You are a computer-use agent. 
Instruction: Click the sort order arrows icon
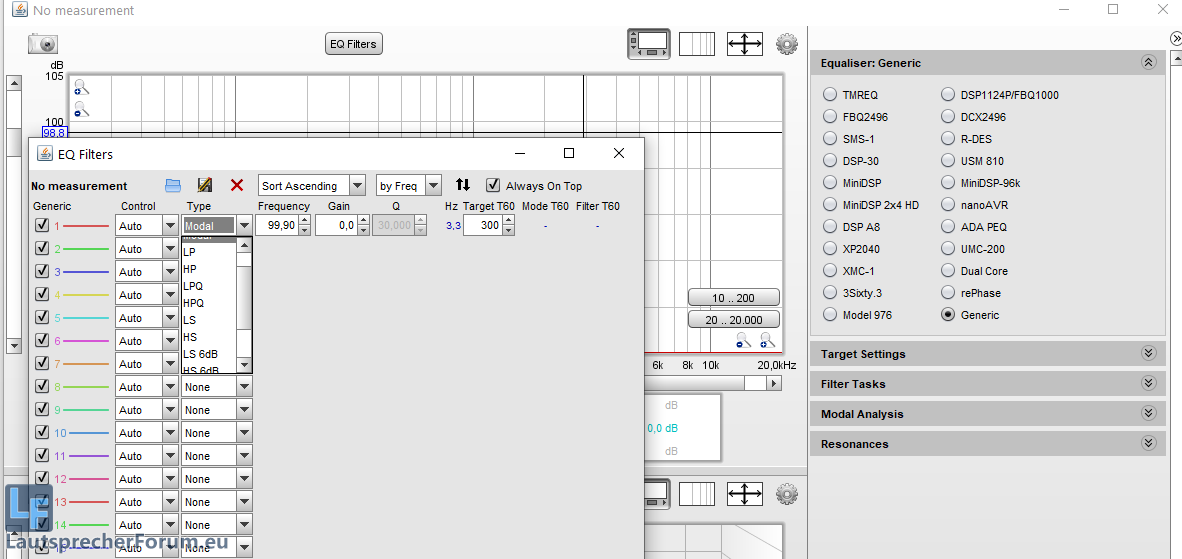(x=462, y=185)
